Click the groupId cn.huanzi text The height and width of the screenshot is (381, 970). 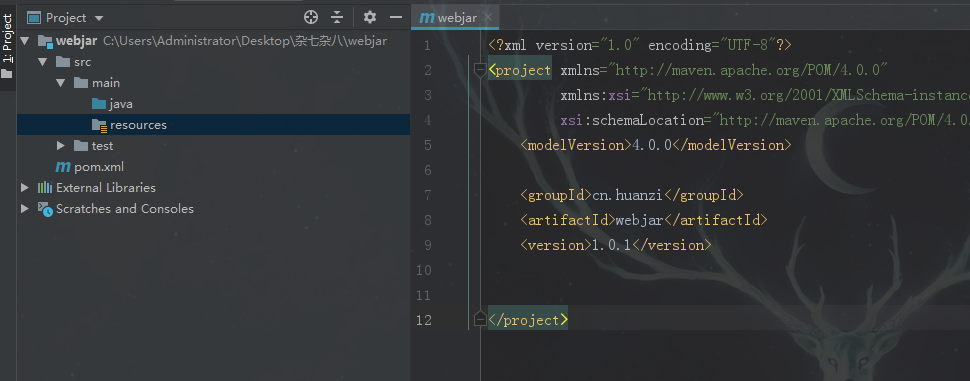[x=628, y=195]
